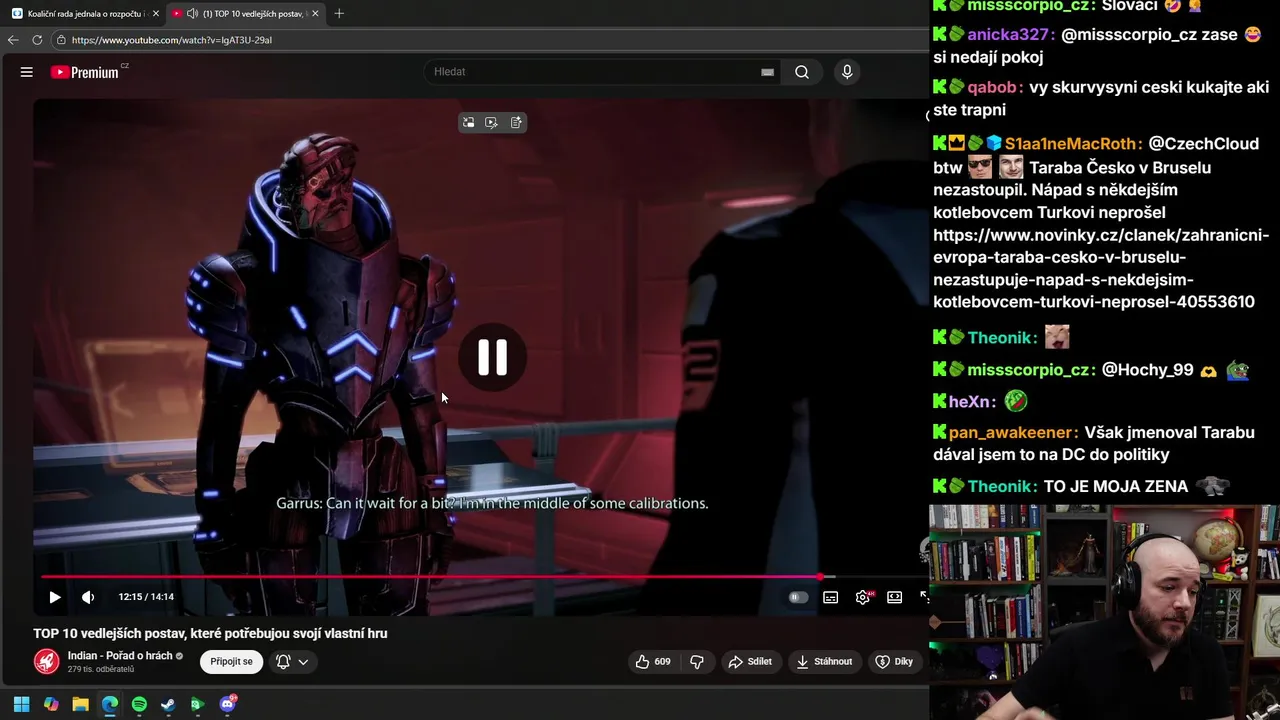1280x720 pixels.
Task: Click the search magnifier button
Action: [802, 72]
